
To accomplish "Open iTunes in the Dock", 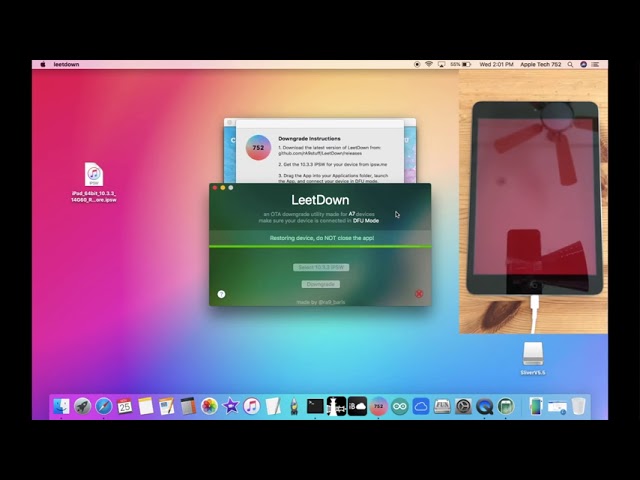I will coord(252,406).
